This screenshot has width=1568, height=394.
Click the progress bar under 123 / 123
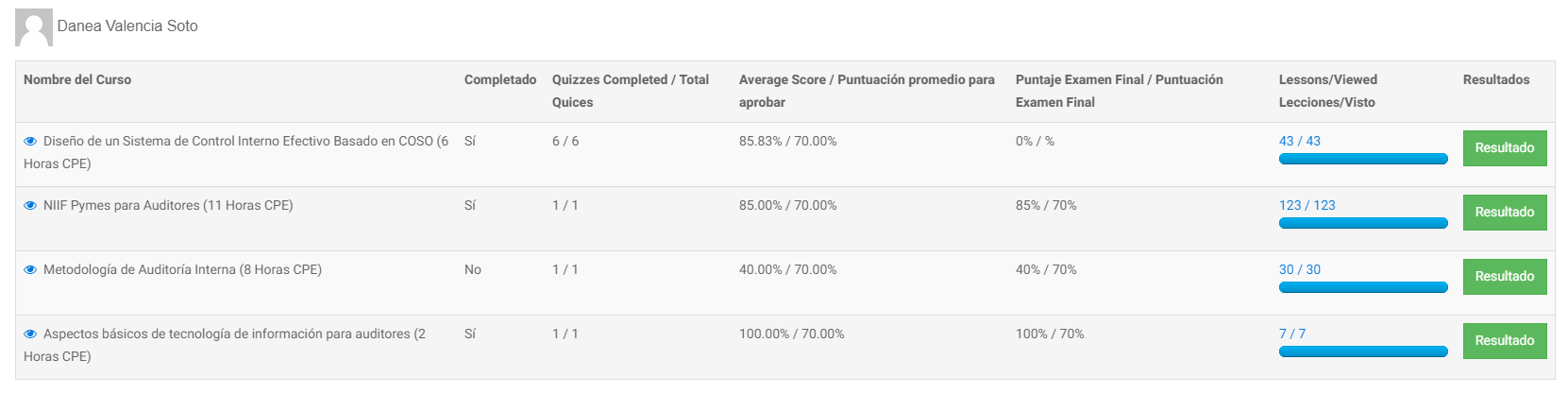coord(1362,224)
